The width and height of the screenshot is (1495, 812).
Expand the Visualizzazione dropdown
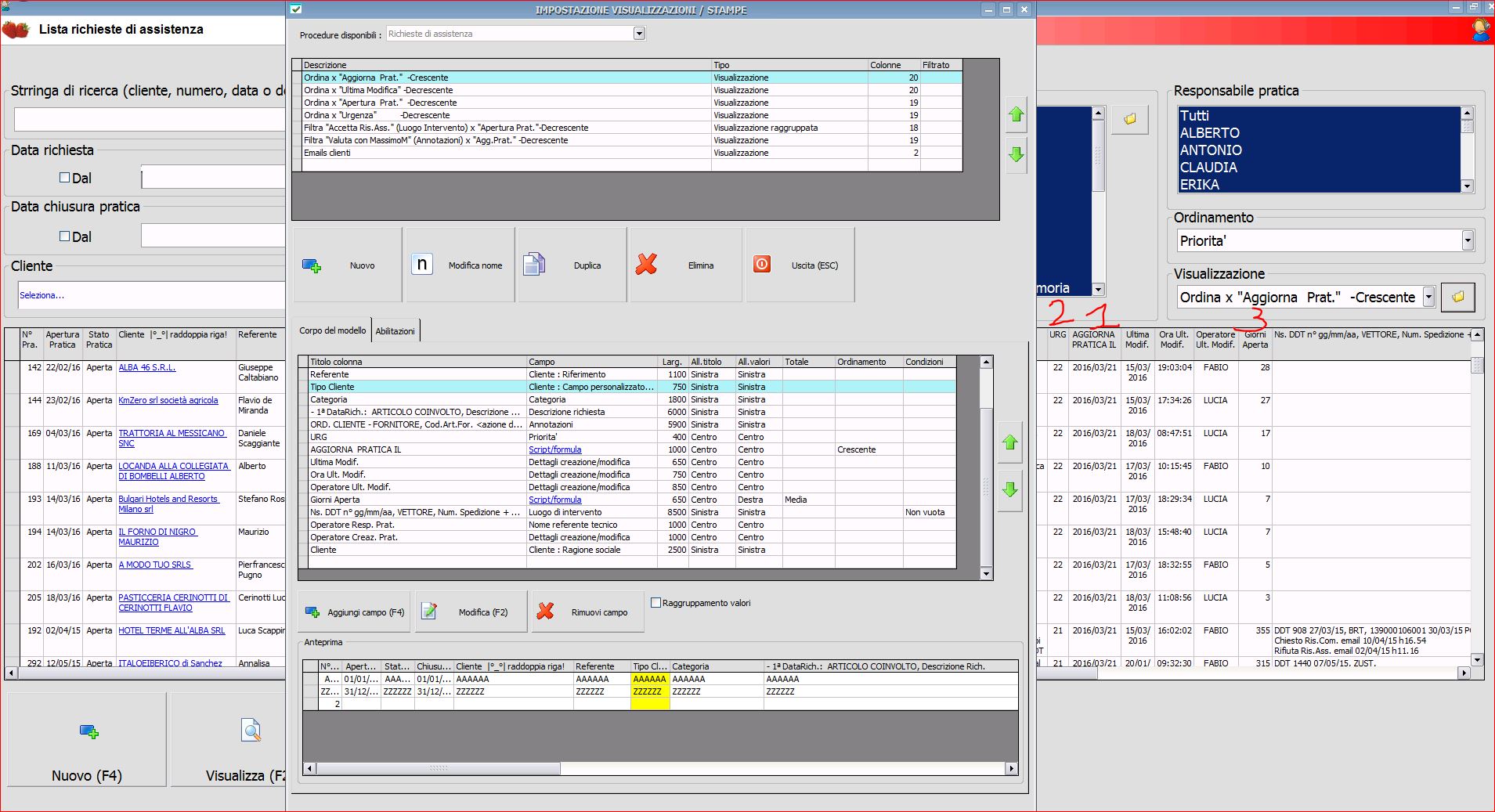click(1428, 298)
